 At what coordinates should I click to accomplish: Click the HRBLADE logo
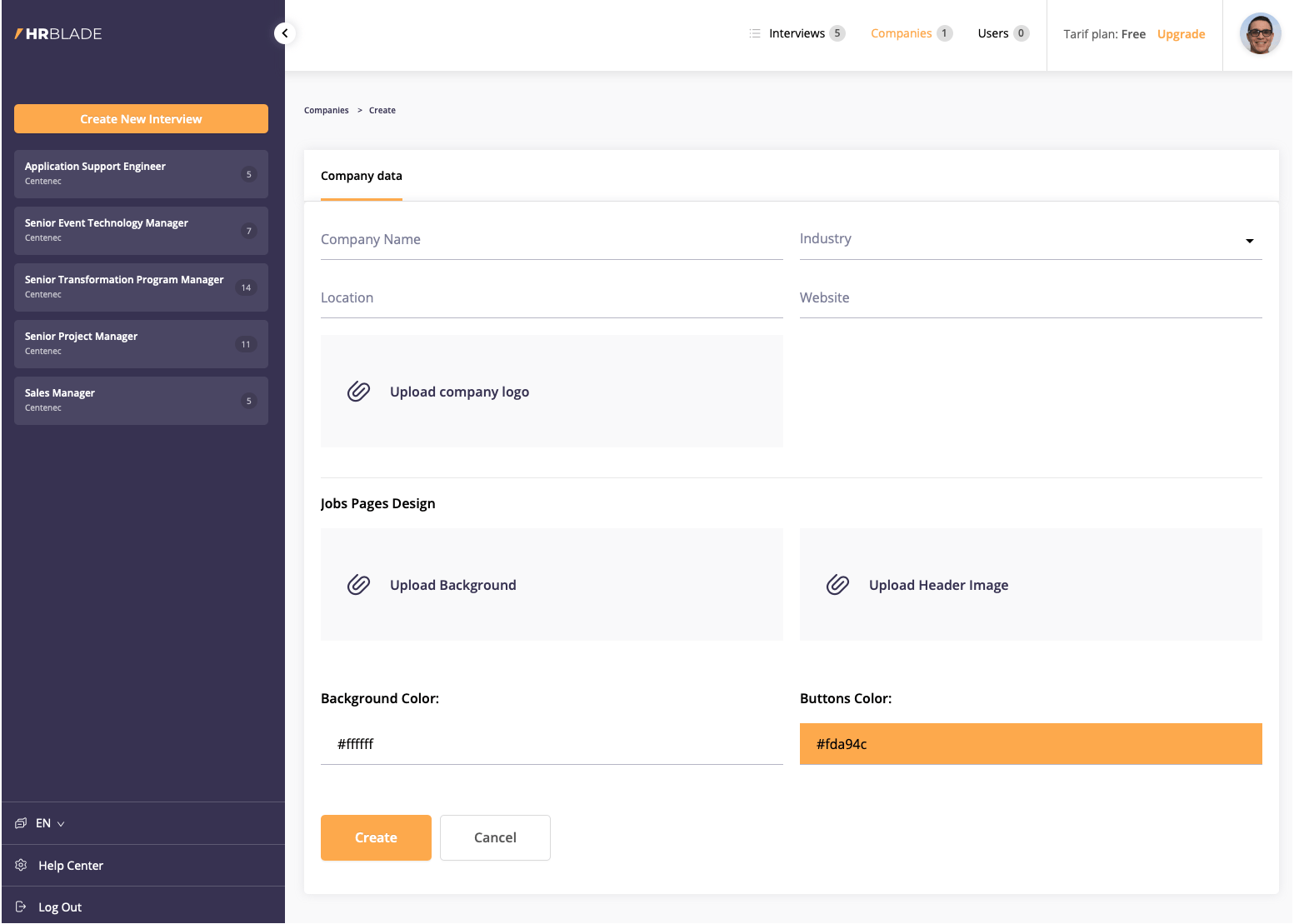click(x=58, y=34)
